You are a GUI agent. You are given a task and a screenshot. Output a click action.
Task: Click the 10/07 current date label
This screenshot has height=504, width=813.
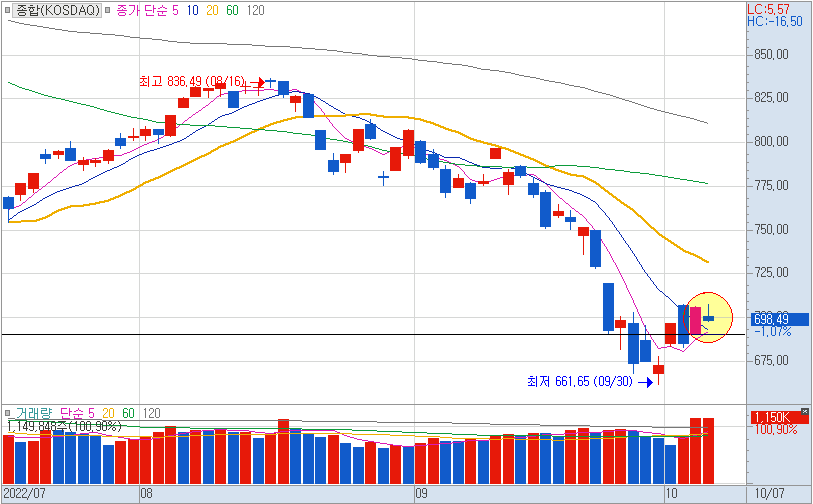769,493
